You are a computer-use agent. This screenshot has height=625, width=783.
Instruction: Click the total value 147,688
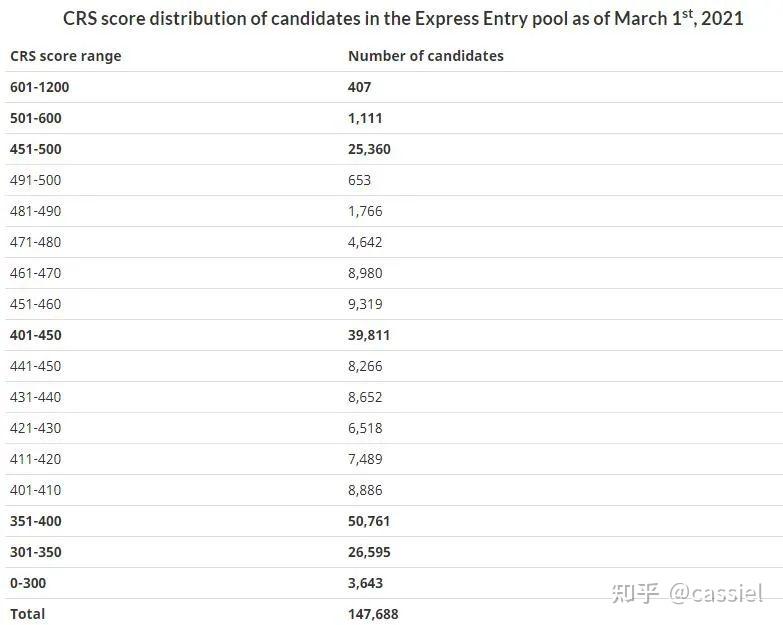click(373, 613)
